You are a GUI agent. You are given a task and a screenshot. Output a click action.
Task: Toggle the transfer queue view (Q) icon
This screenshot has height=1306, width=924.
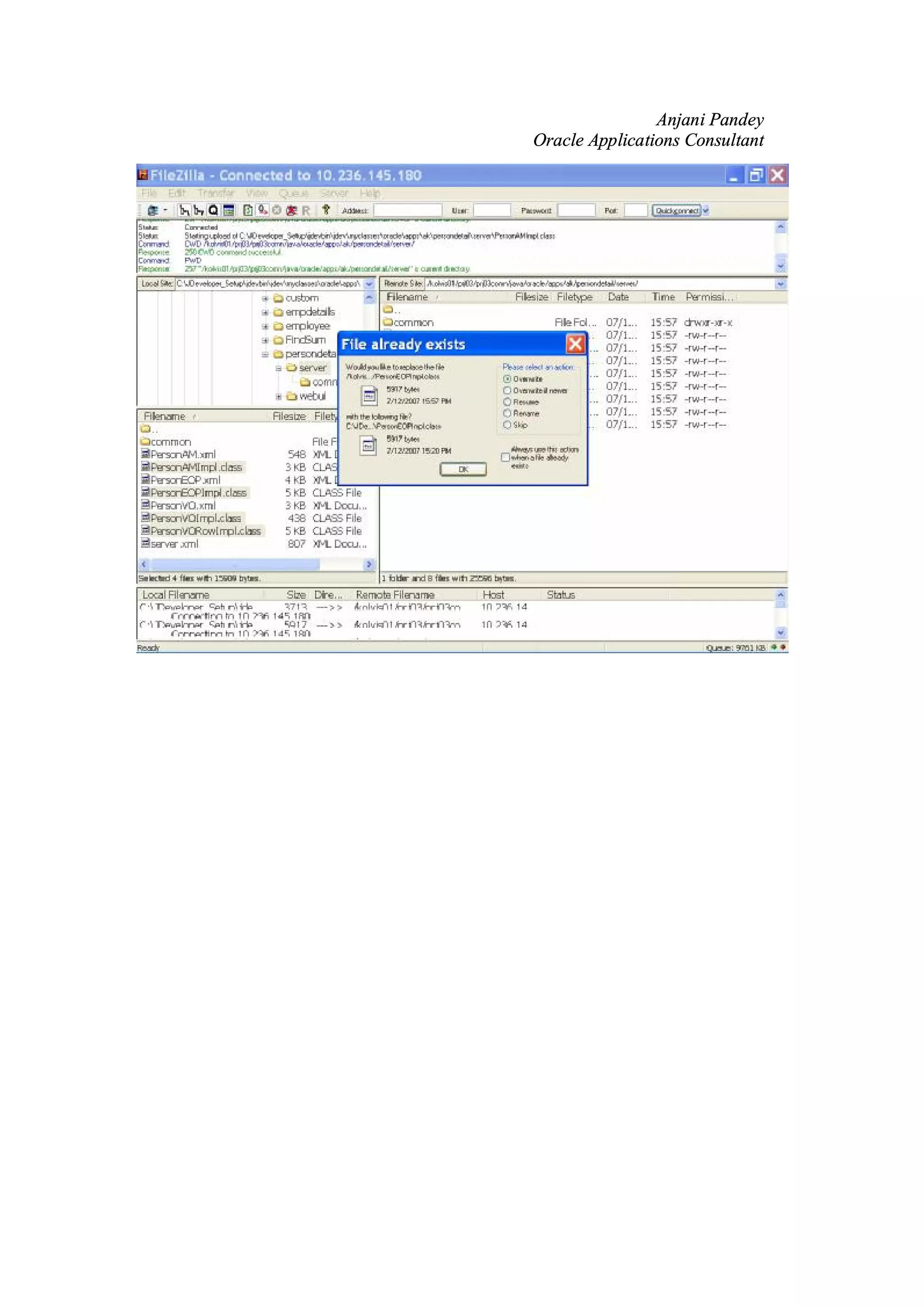[213, 211]
